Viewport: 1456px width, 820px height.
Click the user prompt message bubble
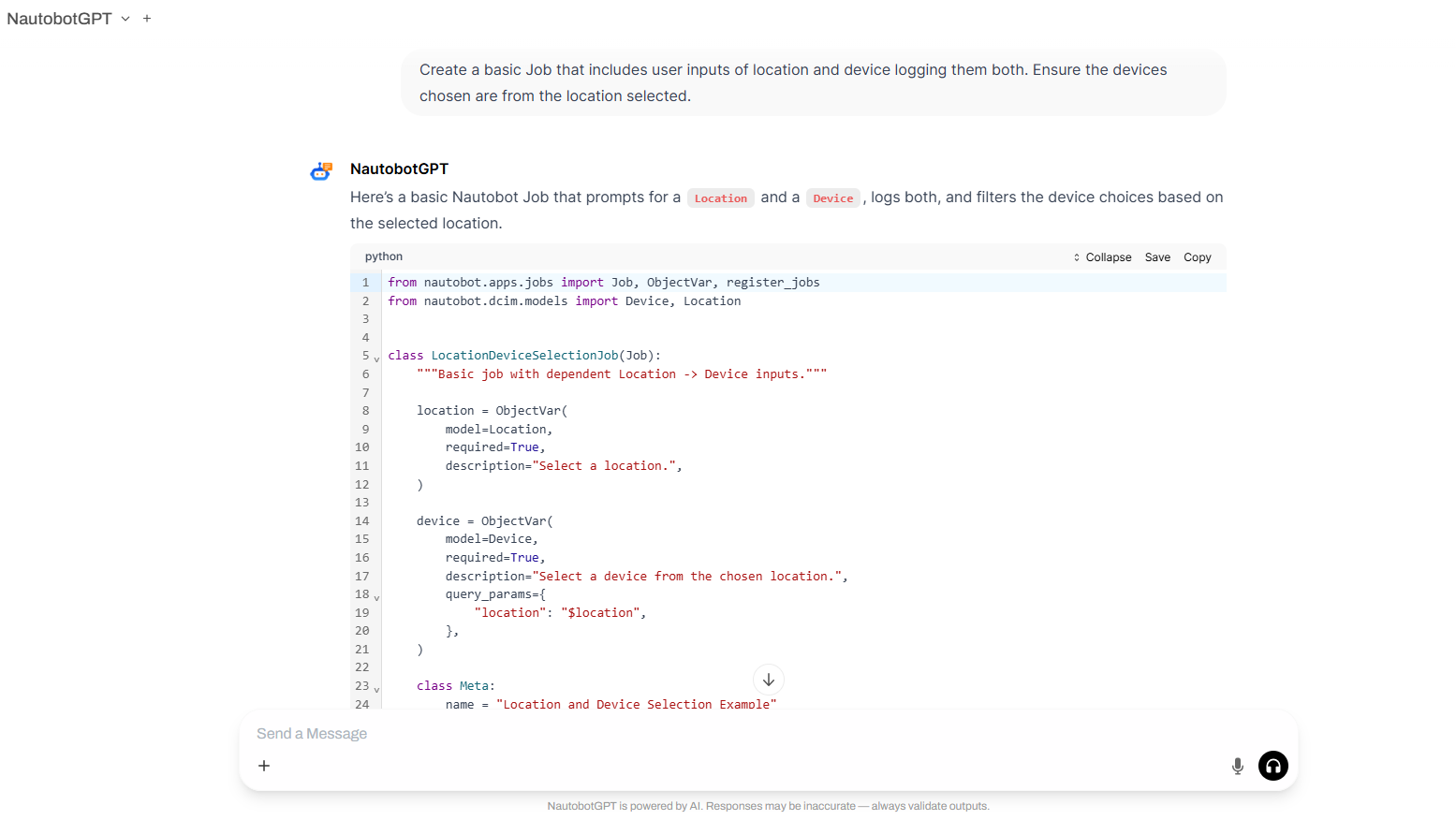pyautogui.click(x=813, y=83)
